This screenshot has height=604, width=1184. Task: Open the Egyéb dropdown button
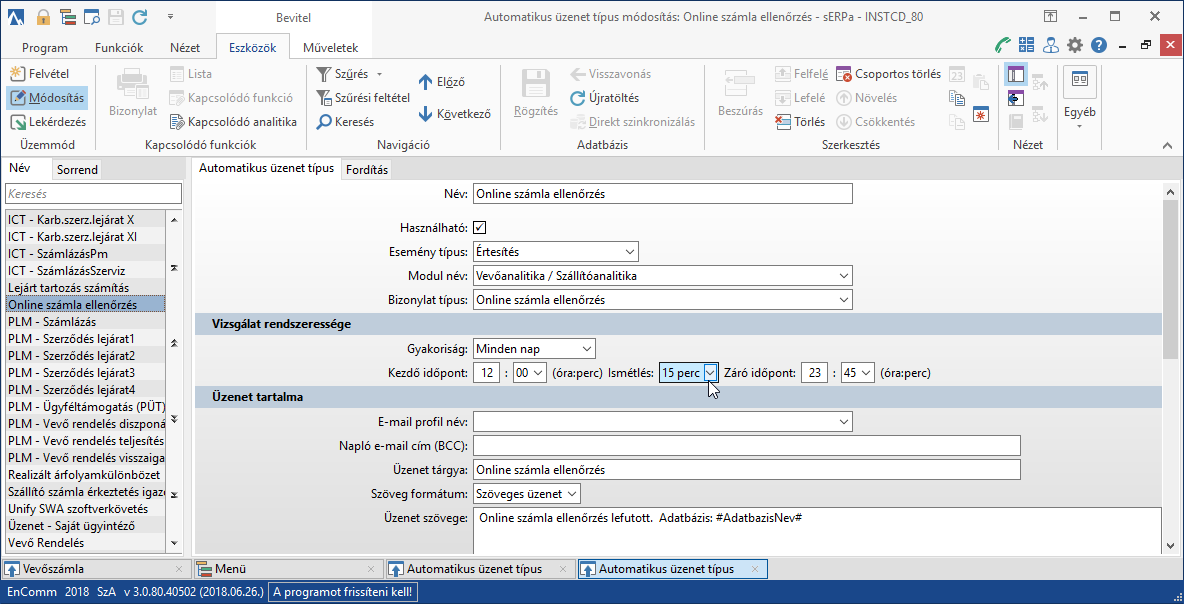[1079, 97]
